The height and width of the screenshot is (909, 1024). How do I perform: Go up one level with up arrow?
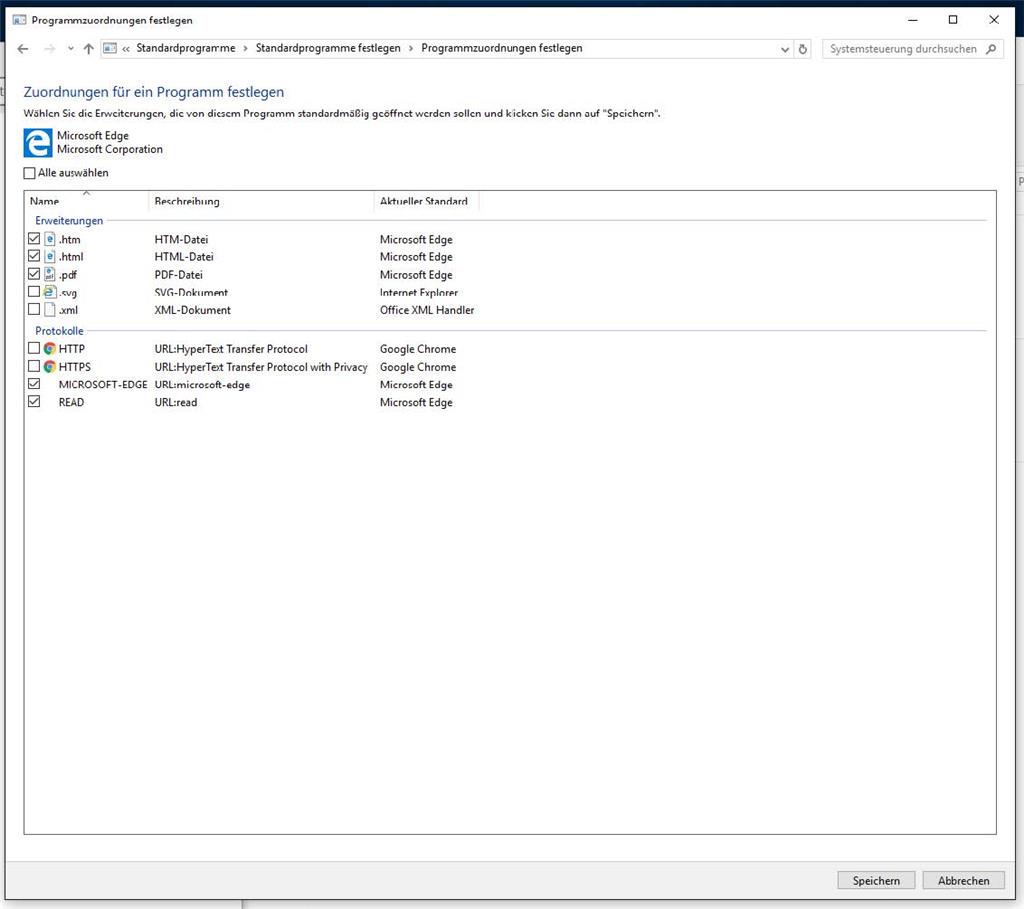89,49
